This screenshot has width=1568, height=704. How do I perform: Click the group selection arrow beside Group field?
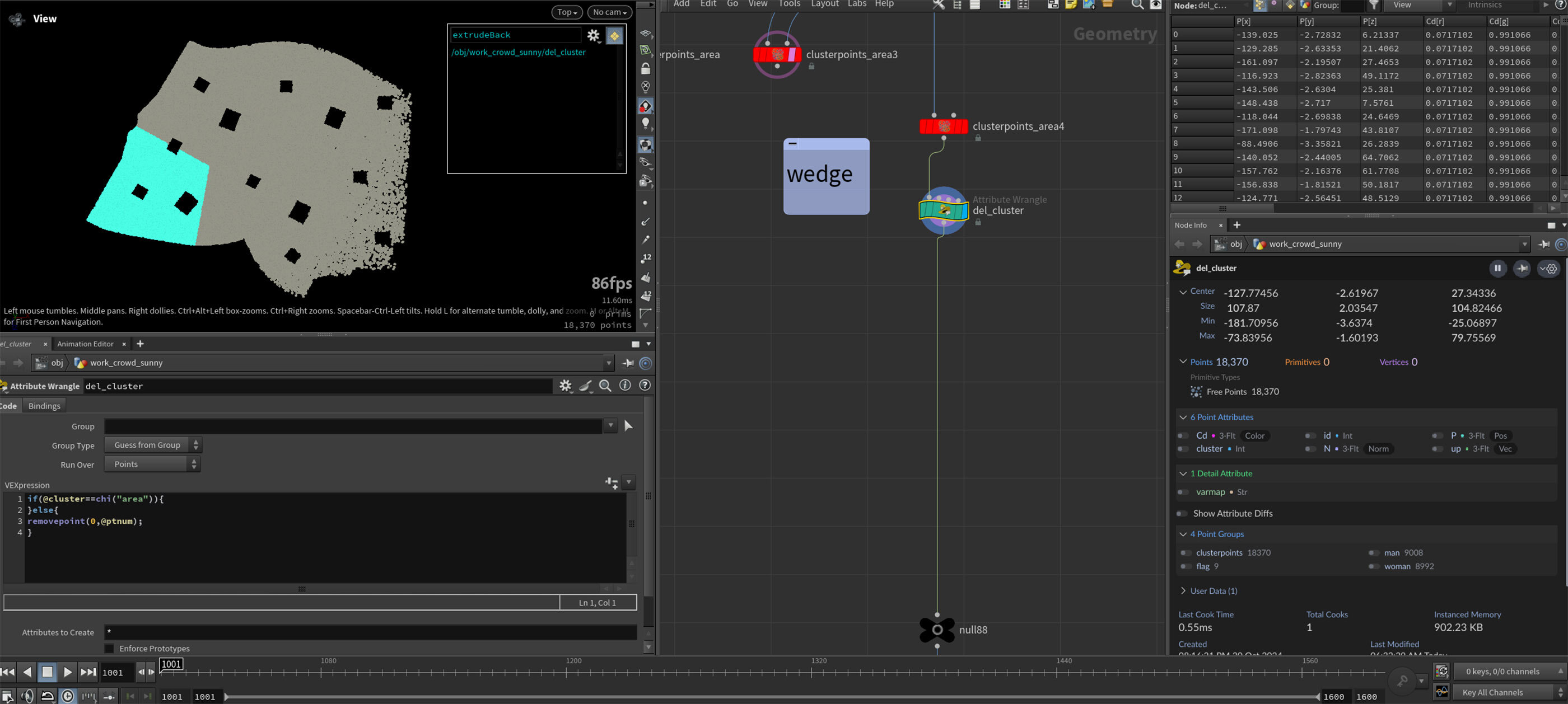[628, 426]
